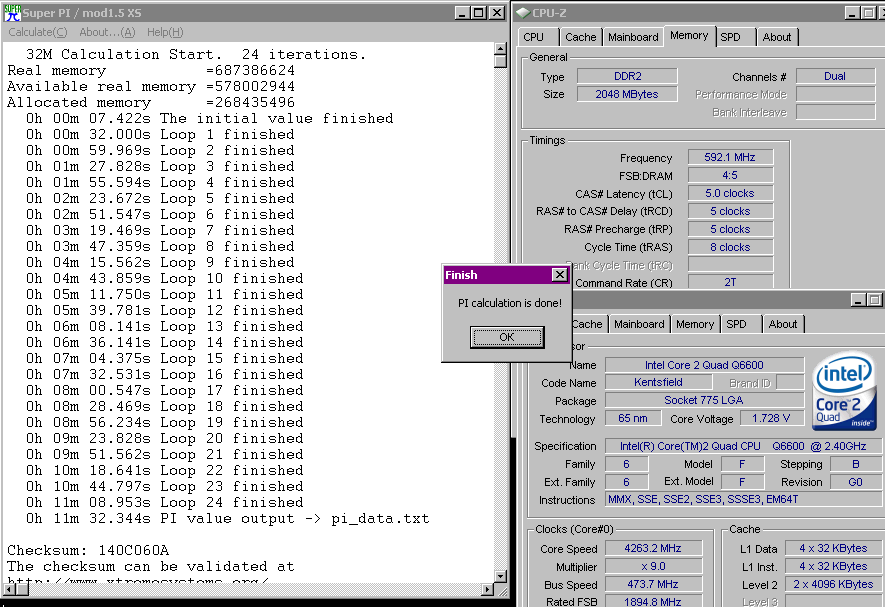Click the Checksum: 140C060A line
The width and height of the screenshot is (885, 607).
click(x=88, y=551)
